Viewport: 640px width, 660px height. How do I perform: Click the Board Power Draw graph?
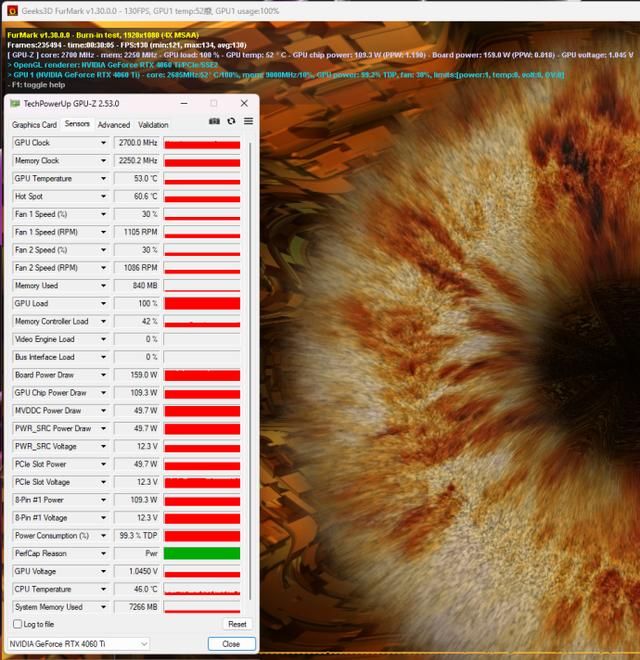[x=202, y=375]
